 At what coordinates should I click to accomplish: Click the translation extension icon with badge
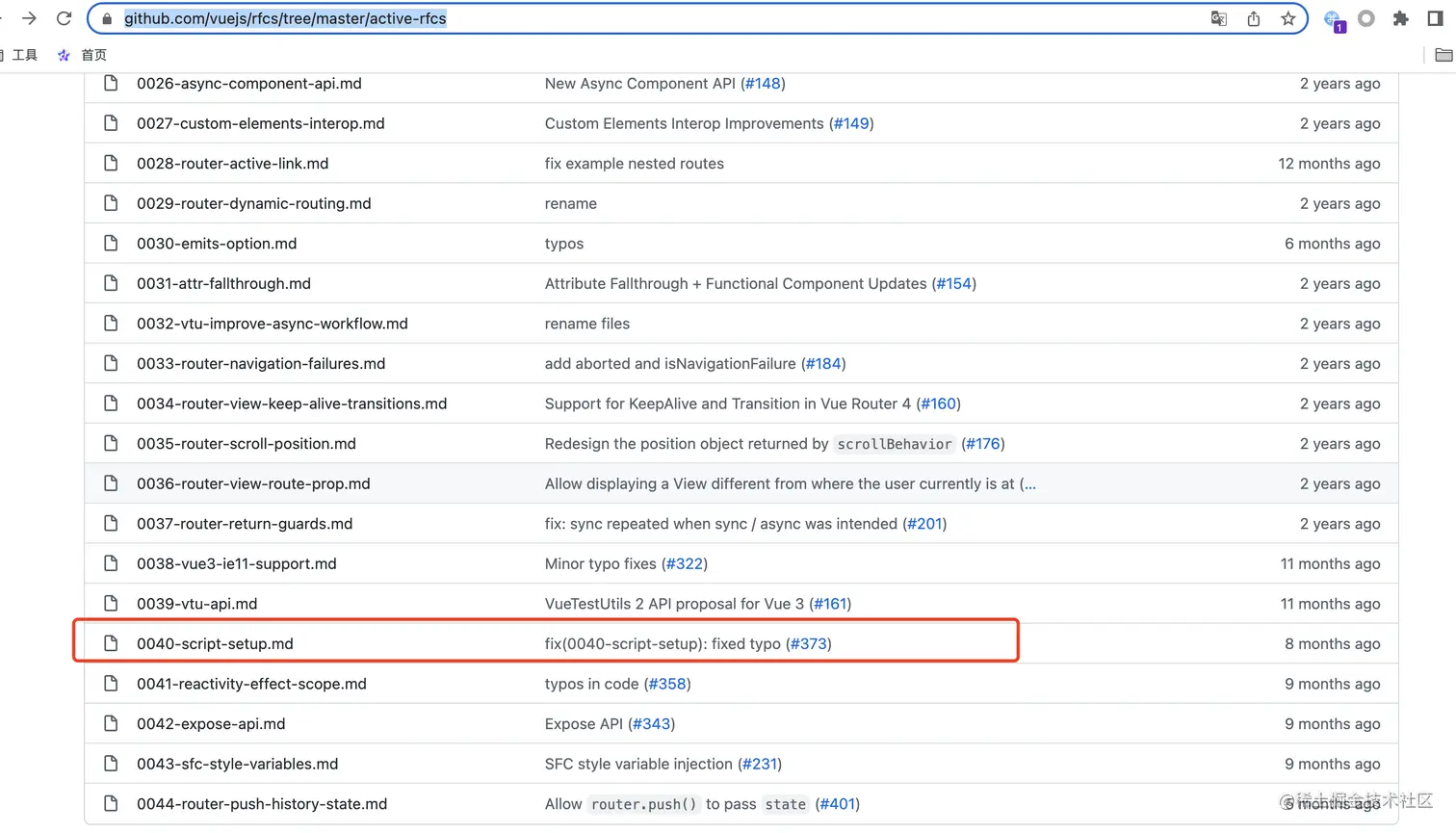[x=1333, y=19]
